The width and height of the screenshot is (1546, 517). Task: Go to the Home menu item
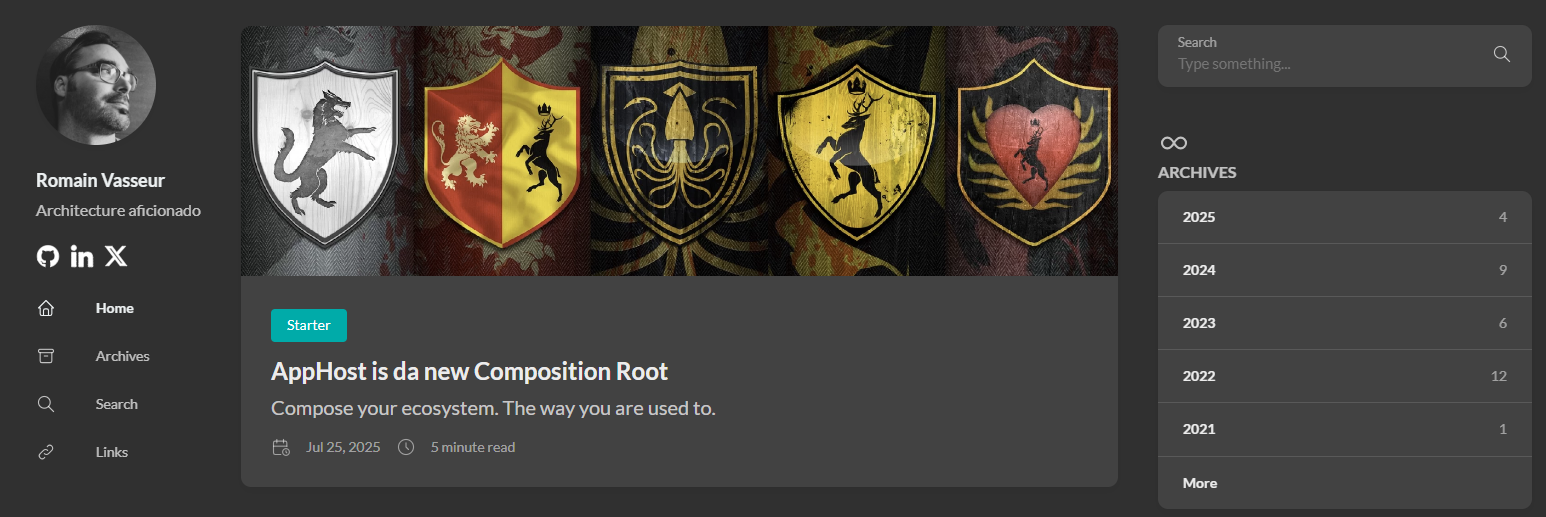(115, 308)
